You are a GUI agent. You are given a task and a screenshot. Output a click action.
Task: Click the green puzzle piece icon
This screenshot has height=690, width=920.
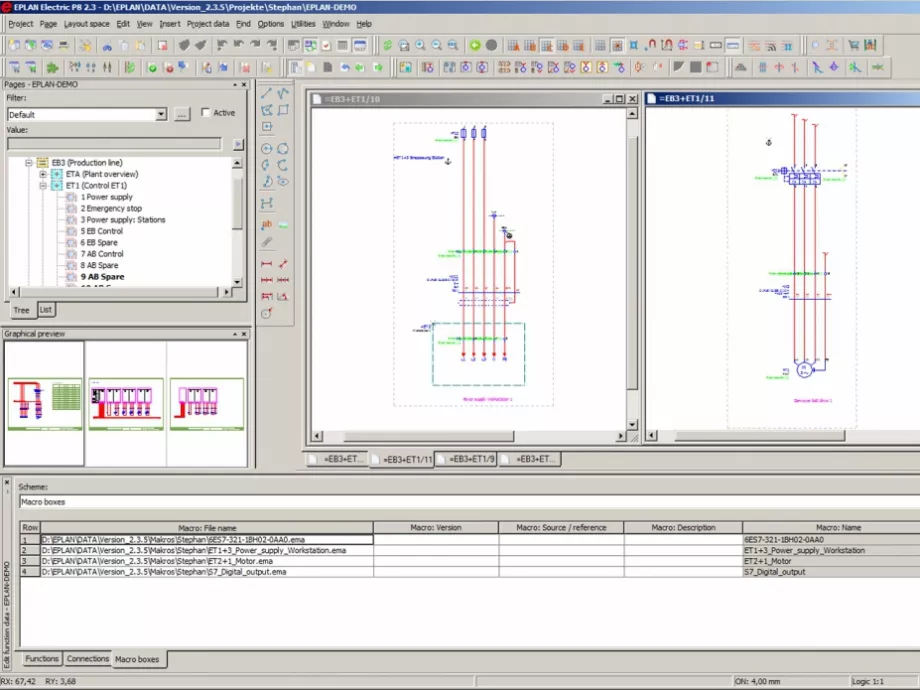click(53, 67)
